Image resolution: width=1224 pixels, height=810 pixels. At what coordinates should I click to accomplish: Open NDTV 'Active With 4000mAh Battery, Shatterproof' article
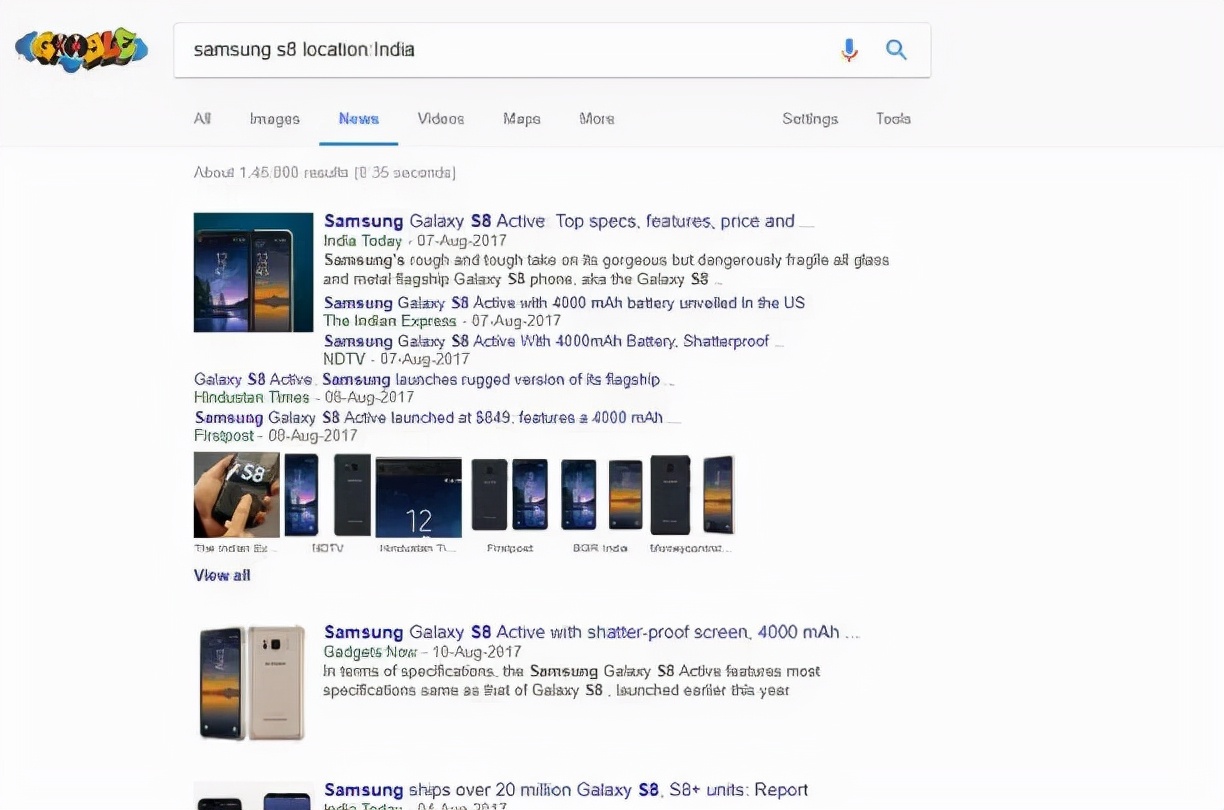pos(553,341)
